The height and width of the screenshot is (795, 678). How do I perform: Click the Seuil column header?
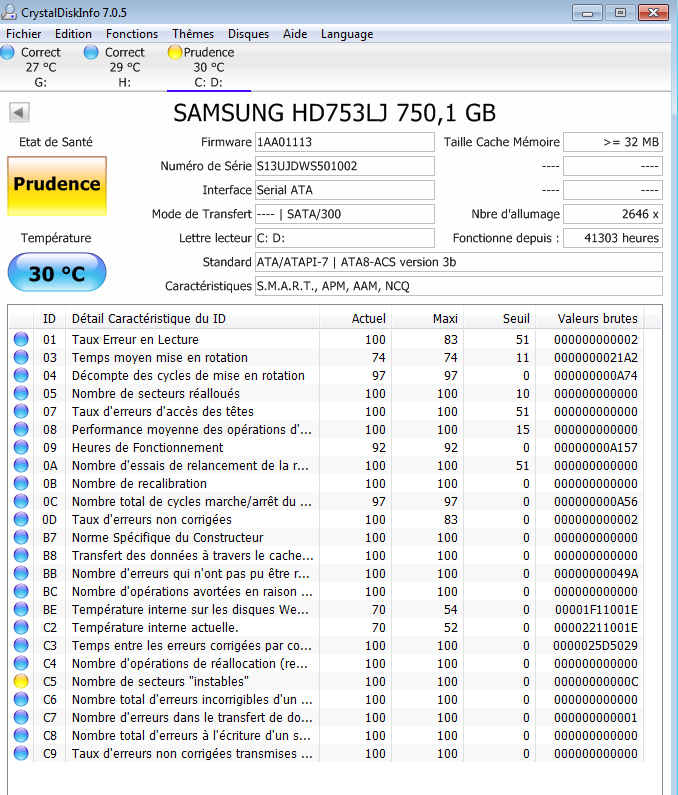499,318
